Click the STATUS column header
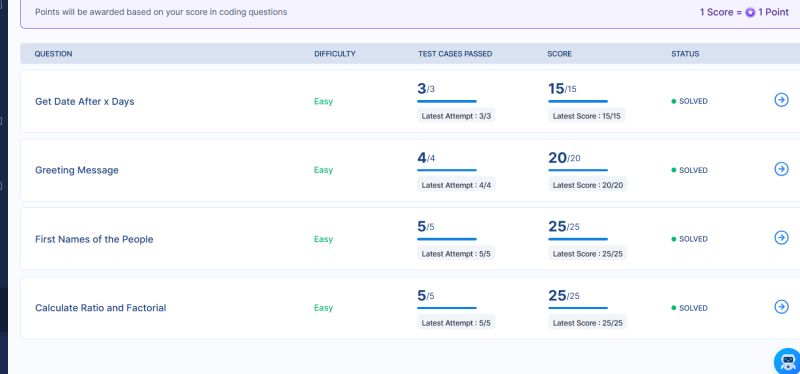This screenshot has width=800, height=374. point(685,54)
